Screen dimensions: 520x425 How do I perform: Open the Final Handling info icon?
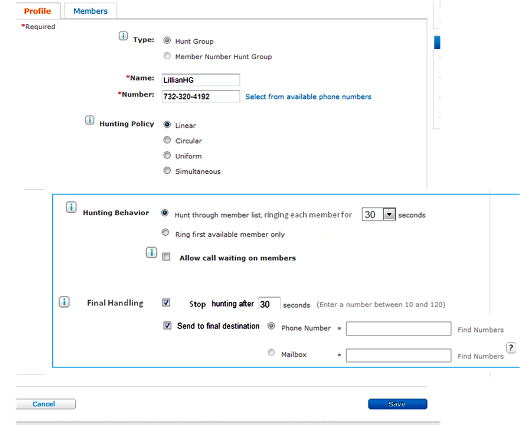(64, 302)
